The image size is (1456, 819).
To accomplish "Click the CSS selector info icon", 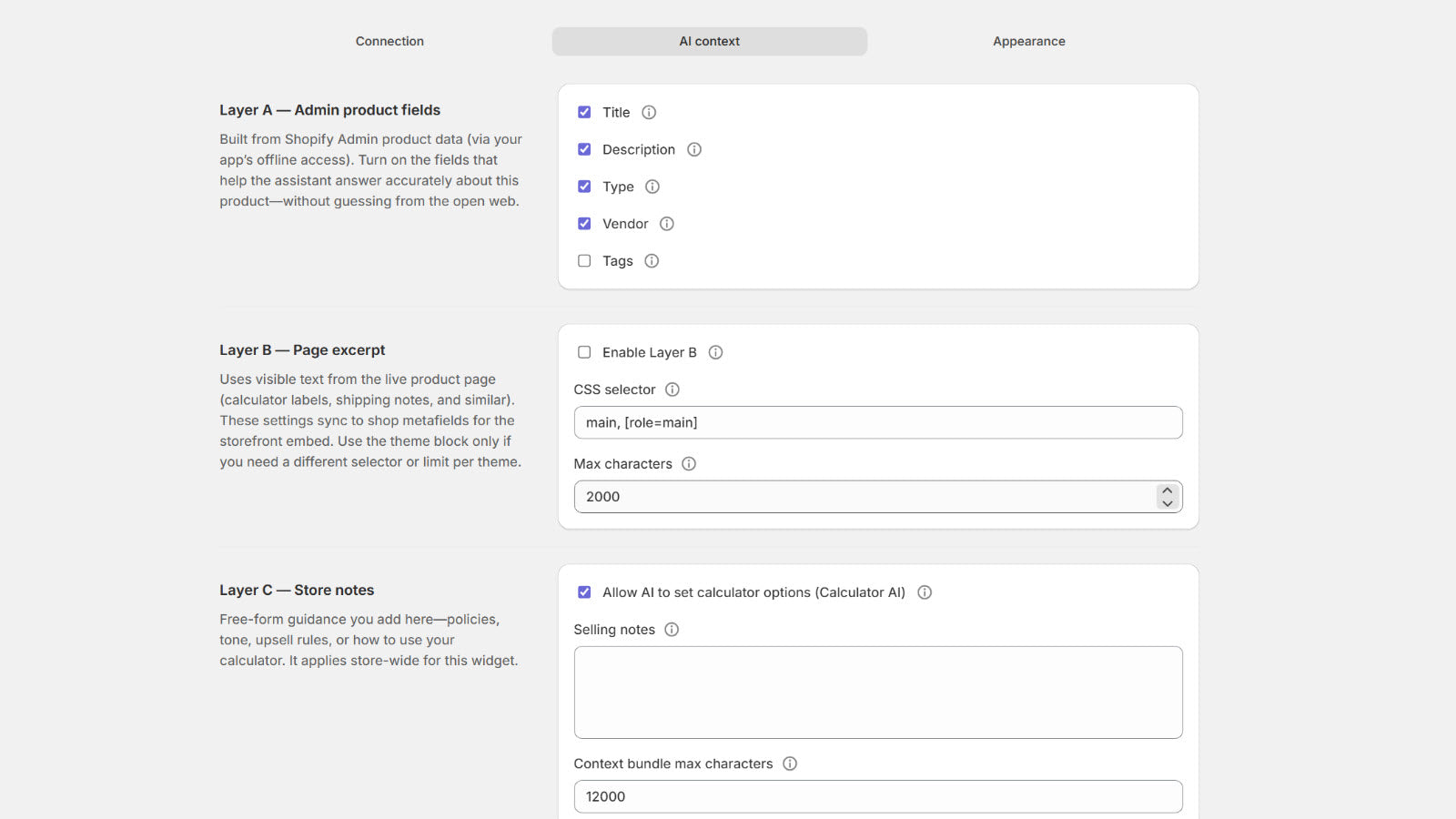I will [x=672, y=389].
